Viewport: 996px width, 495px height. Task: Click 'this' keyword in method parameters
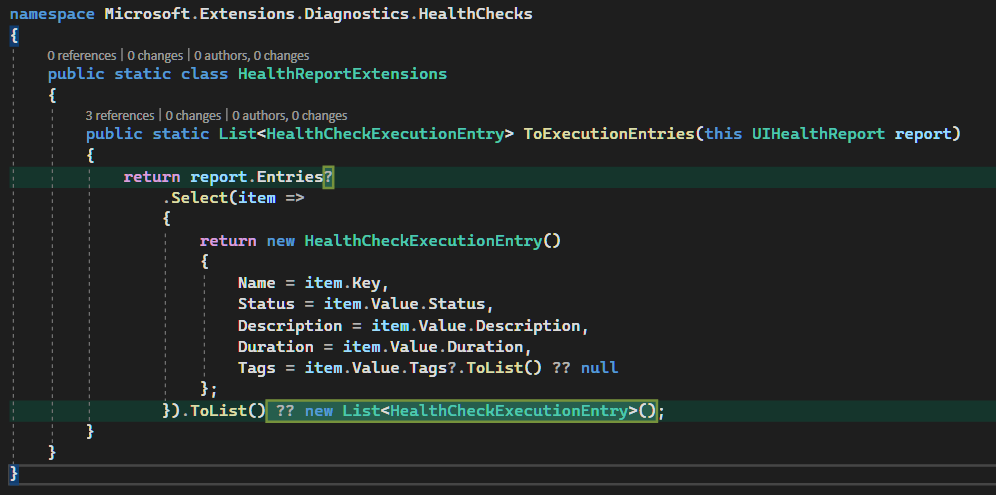pos(723,134)
